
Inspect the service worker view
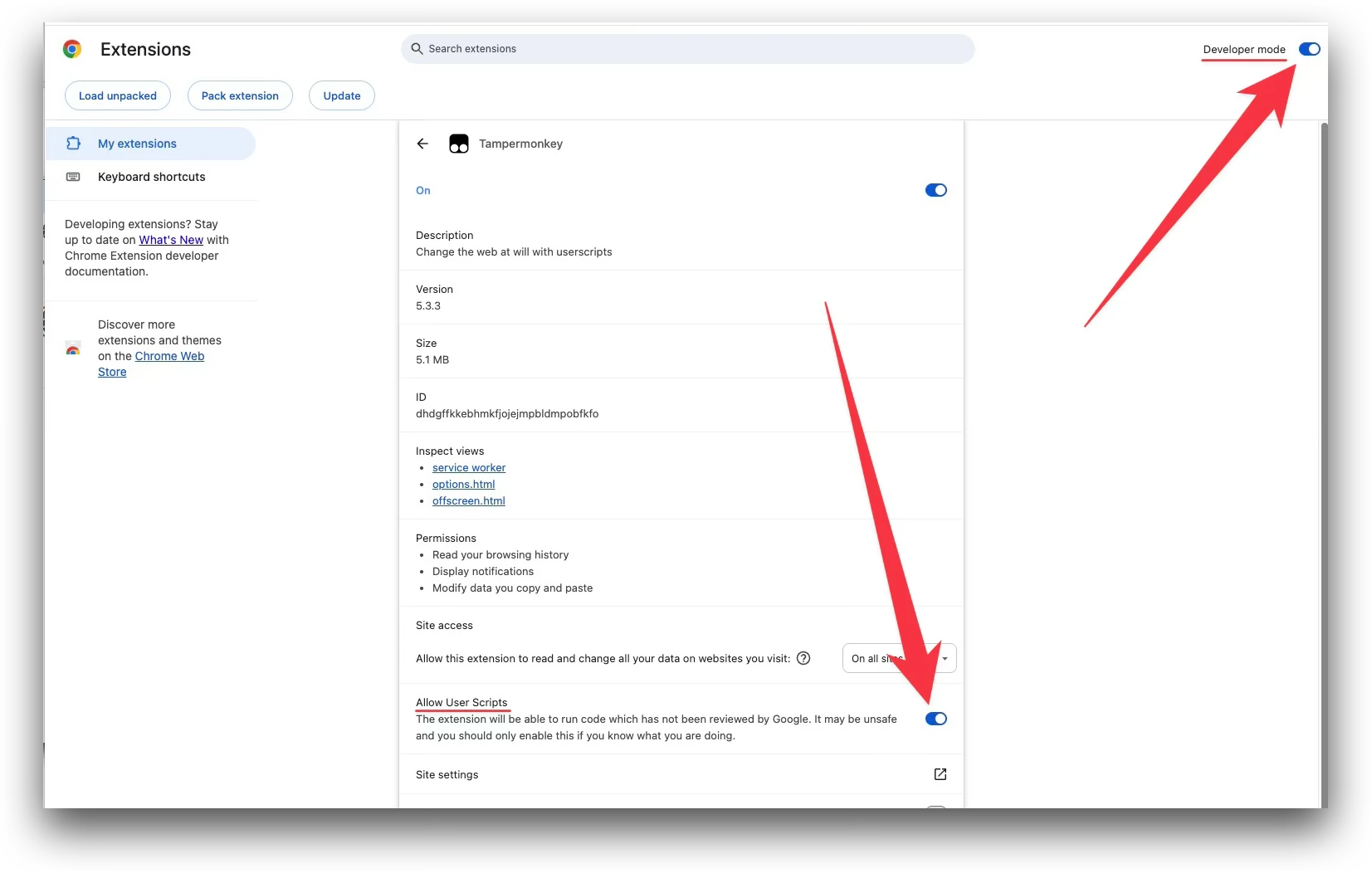[x=469, y=468]
